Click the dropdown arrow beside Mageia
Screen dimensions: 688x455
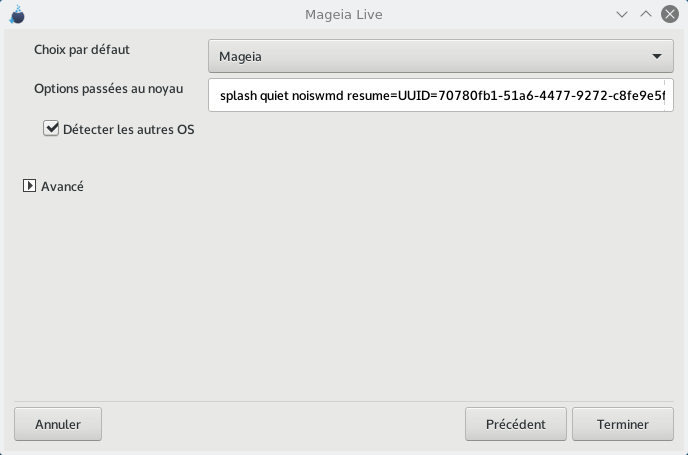point(656,56)
